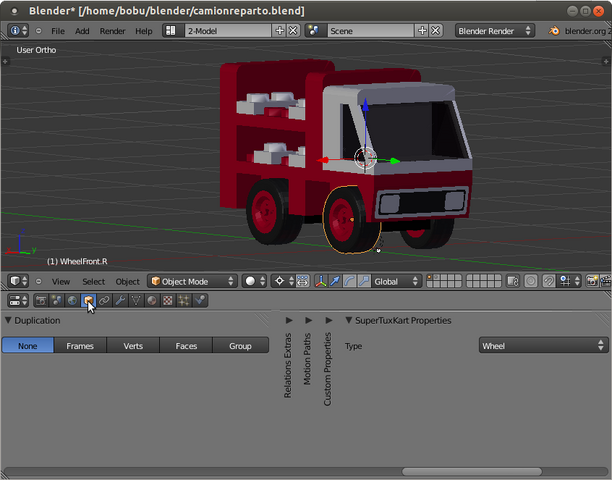
Task: Toggle scene layer 1 button
Action: [430, 277]
